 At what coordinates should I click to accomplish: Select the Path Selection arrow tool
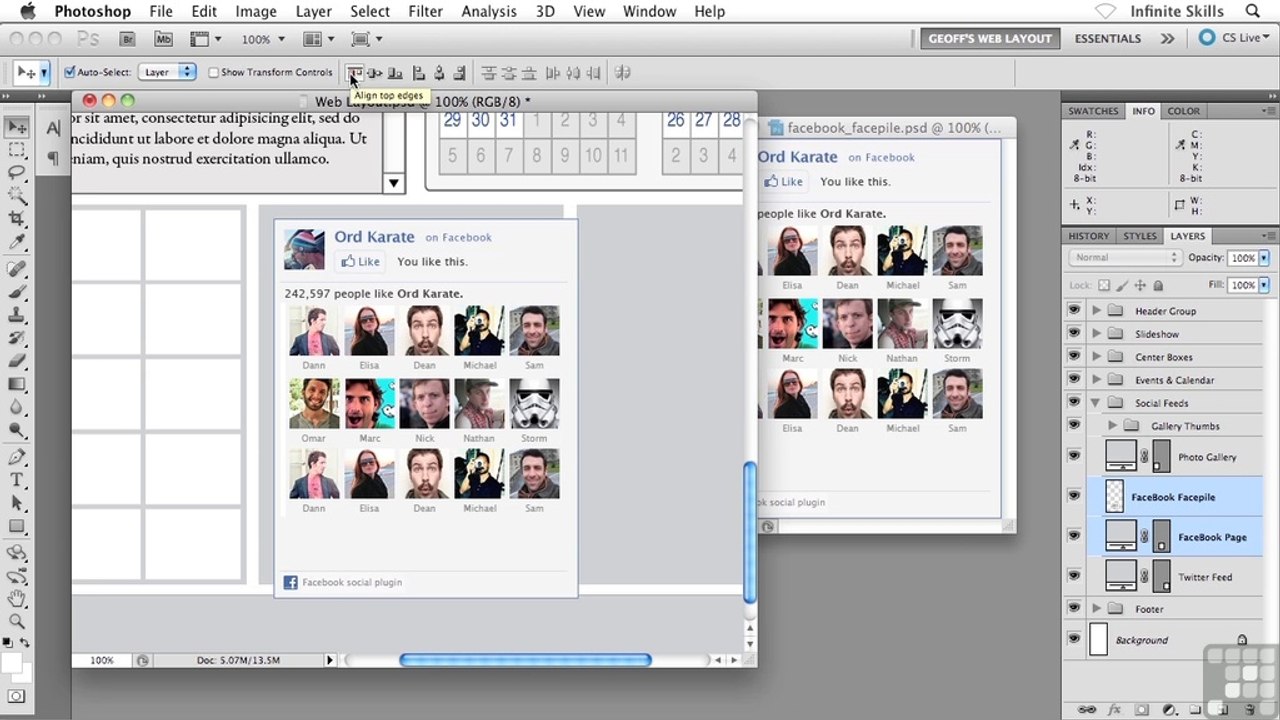(x=17, y=503)
